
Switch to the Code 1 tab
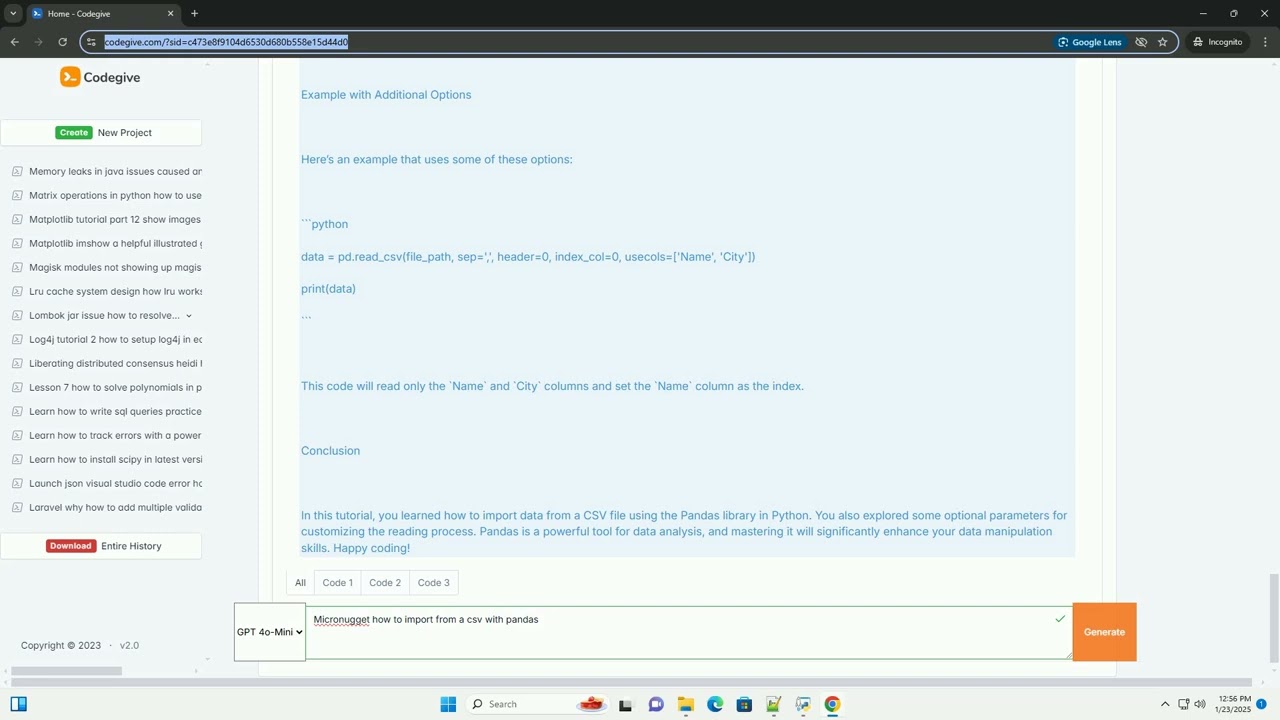(x=337, y=582)
